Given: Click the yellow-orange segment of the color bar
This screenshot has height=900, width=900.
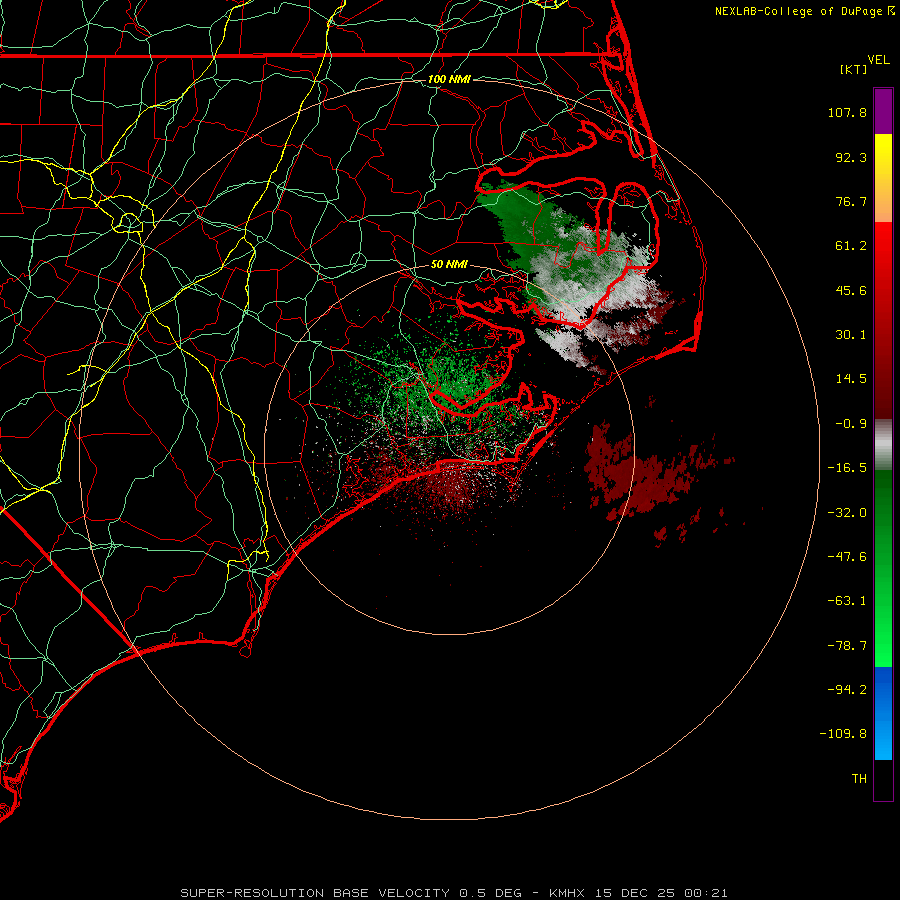Looking at the screenshot, I should (x=883, y=178).
